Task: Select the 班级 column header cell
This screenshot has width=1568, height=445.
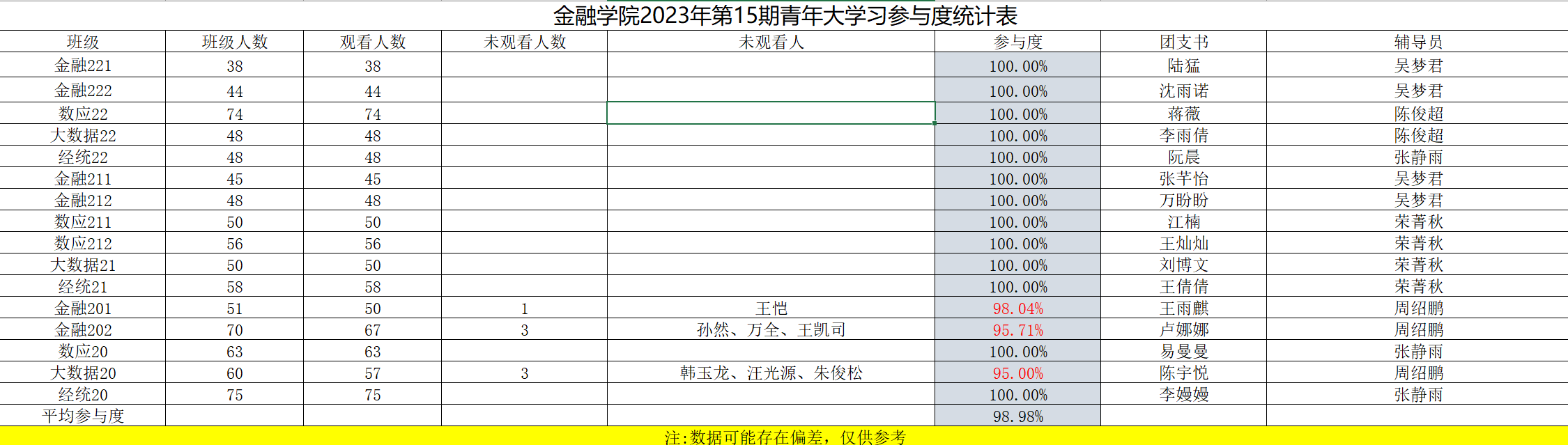Action: (82, 42)
